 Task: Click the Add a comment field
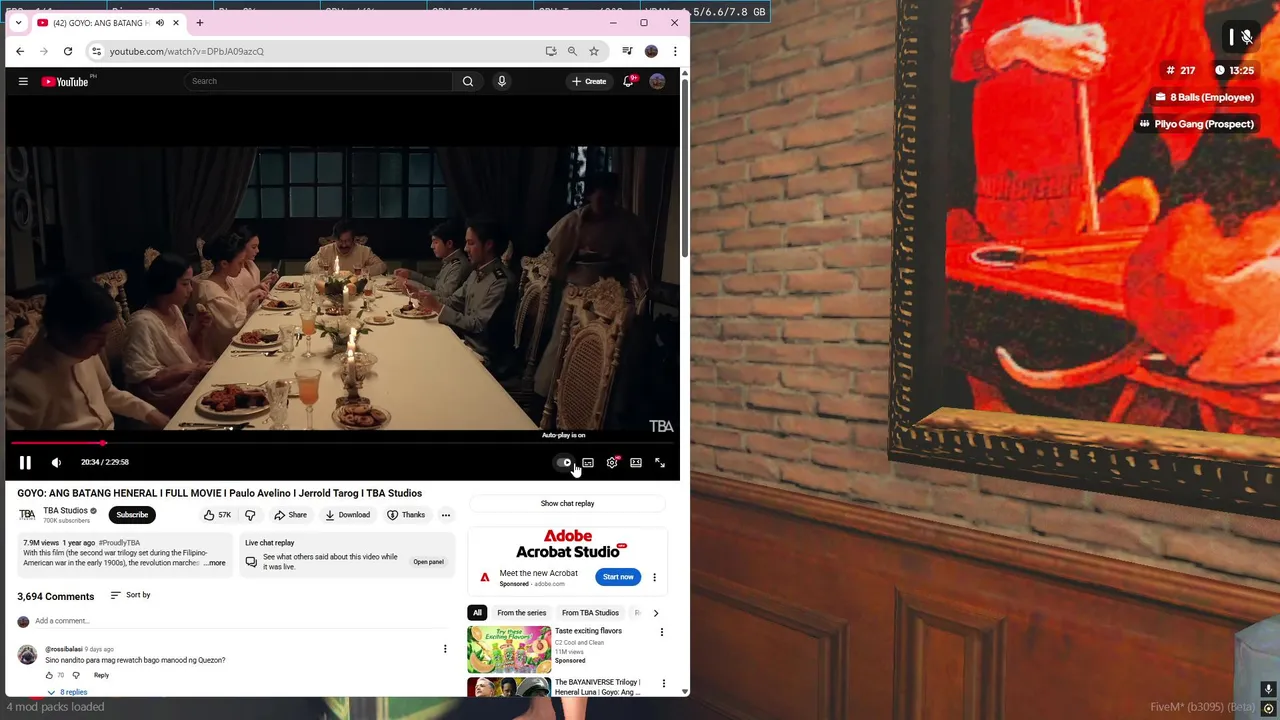pos(240,621)
